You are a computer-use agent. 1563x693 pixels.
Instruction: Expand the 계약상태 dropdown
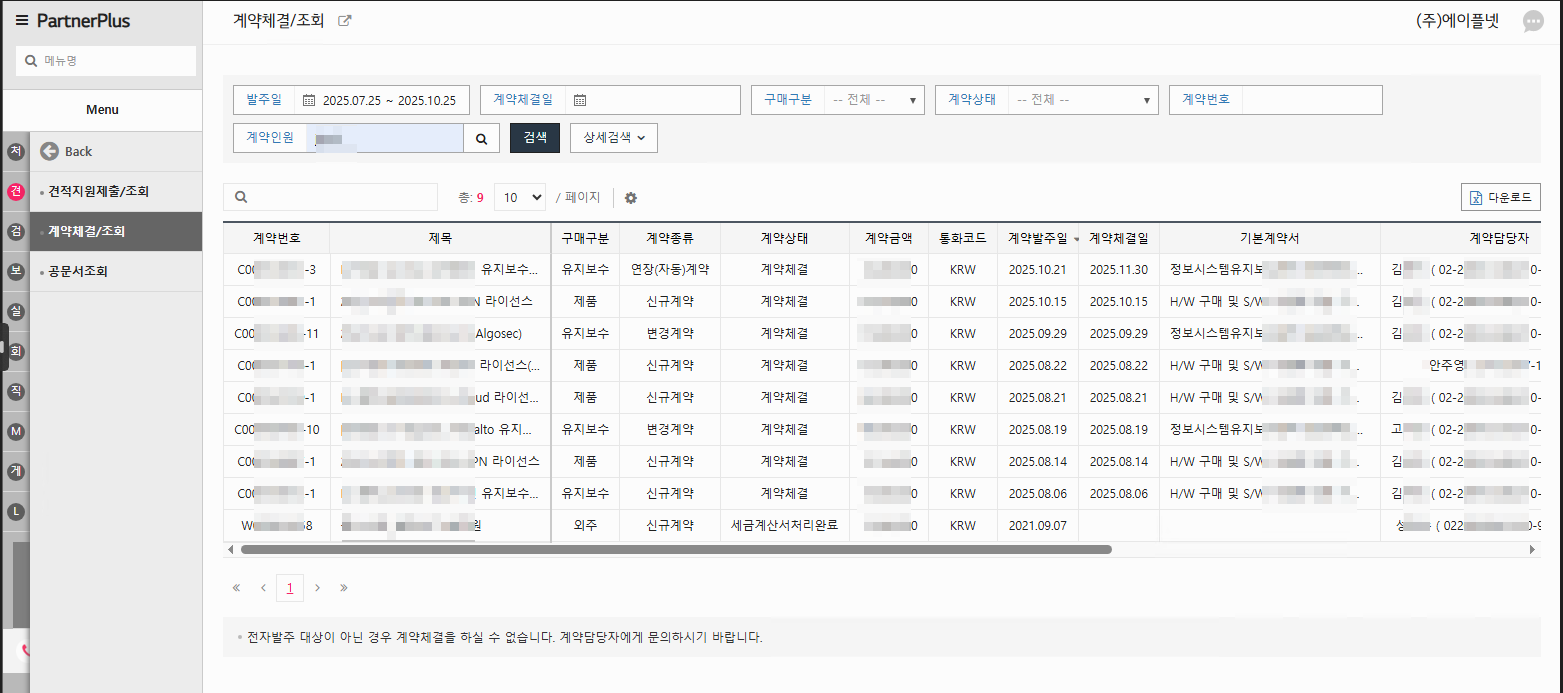(x=1083, y=100)
